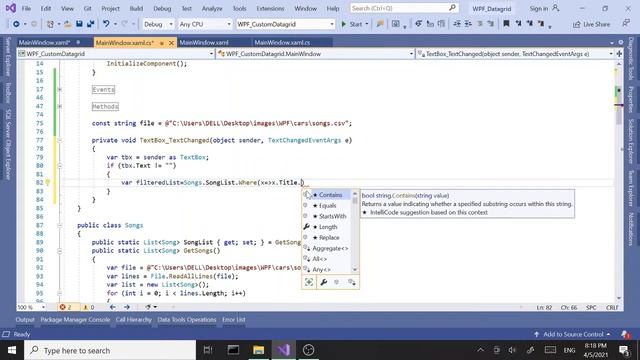The height and width of the screenshot is (360, 640).
Task: Save the current file with Save icon
Action: click(79, 24)
